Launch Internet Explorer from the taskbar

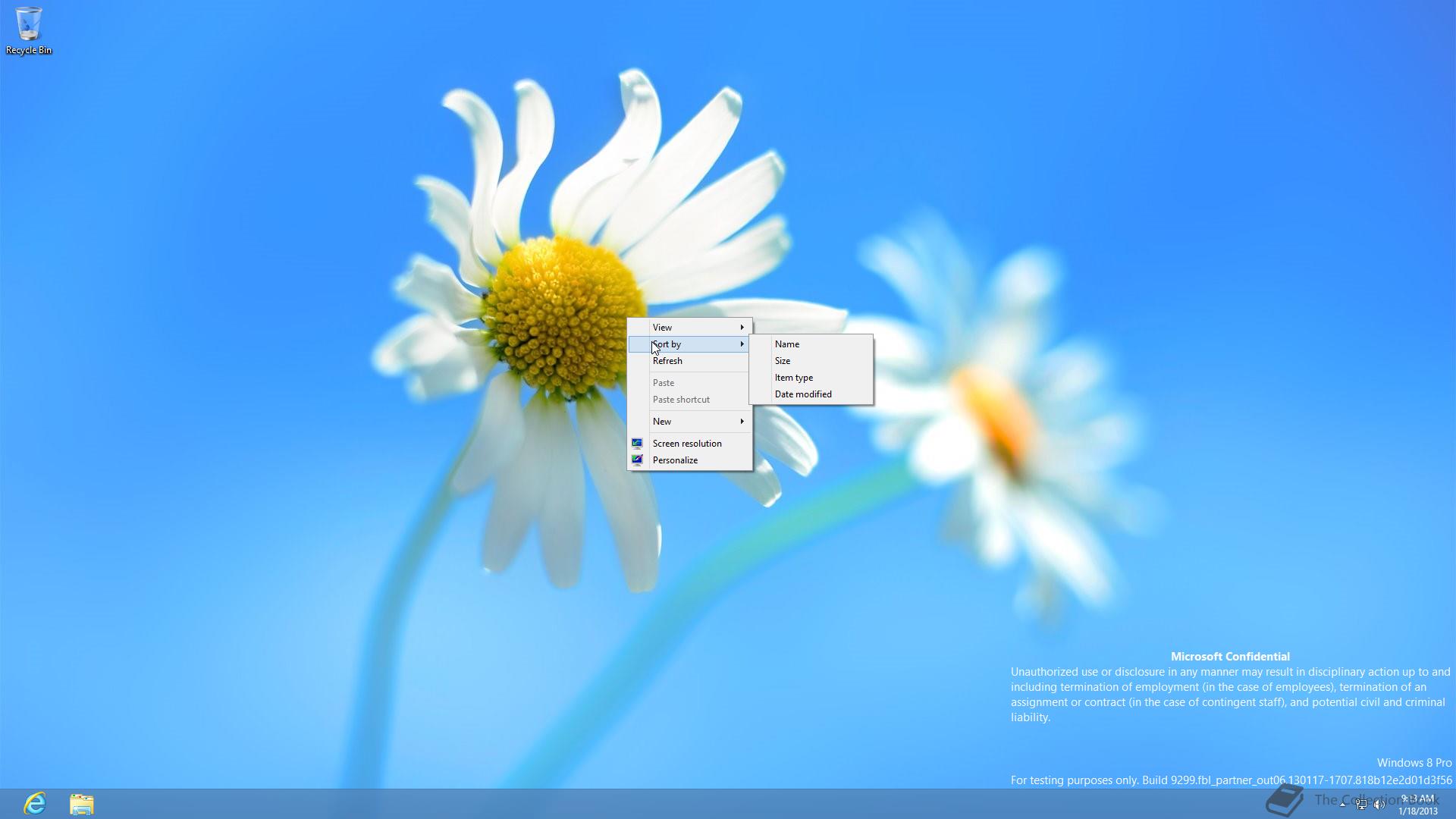coord(35,803)
